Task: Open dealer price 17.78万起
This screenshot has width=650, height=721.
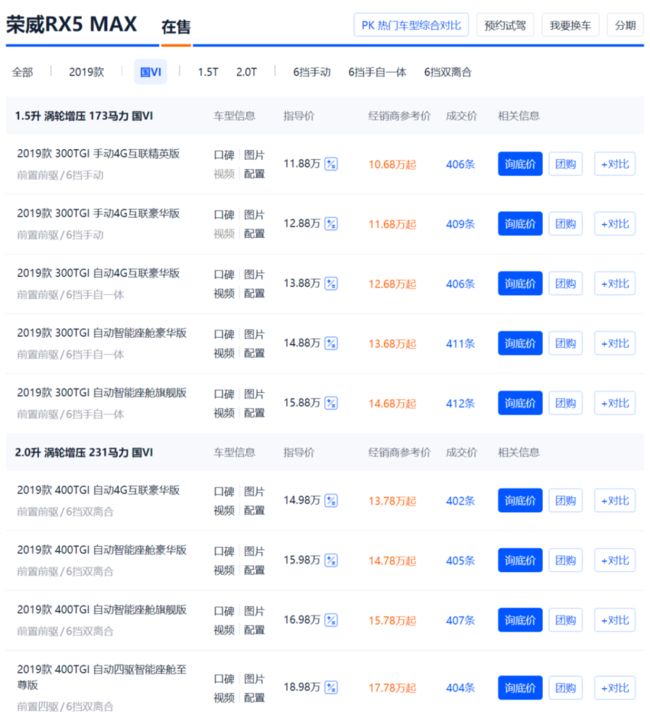Action: 392,688
